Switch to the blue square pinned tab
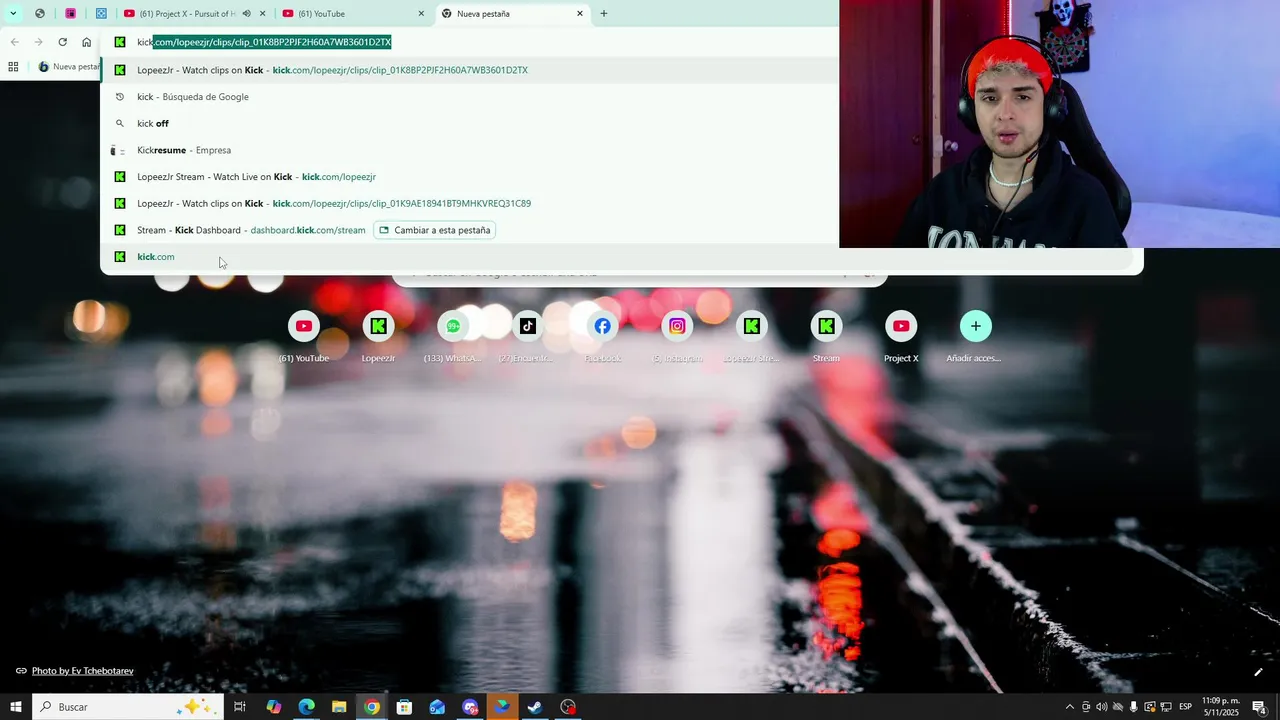 (101, 13)
